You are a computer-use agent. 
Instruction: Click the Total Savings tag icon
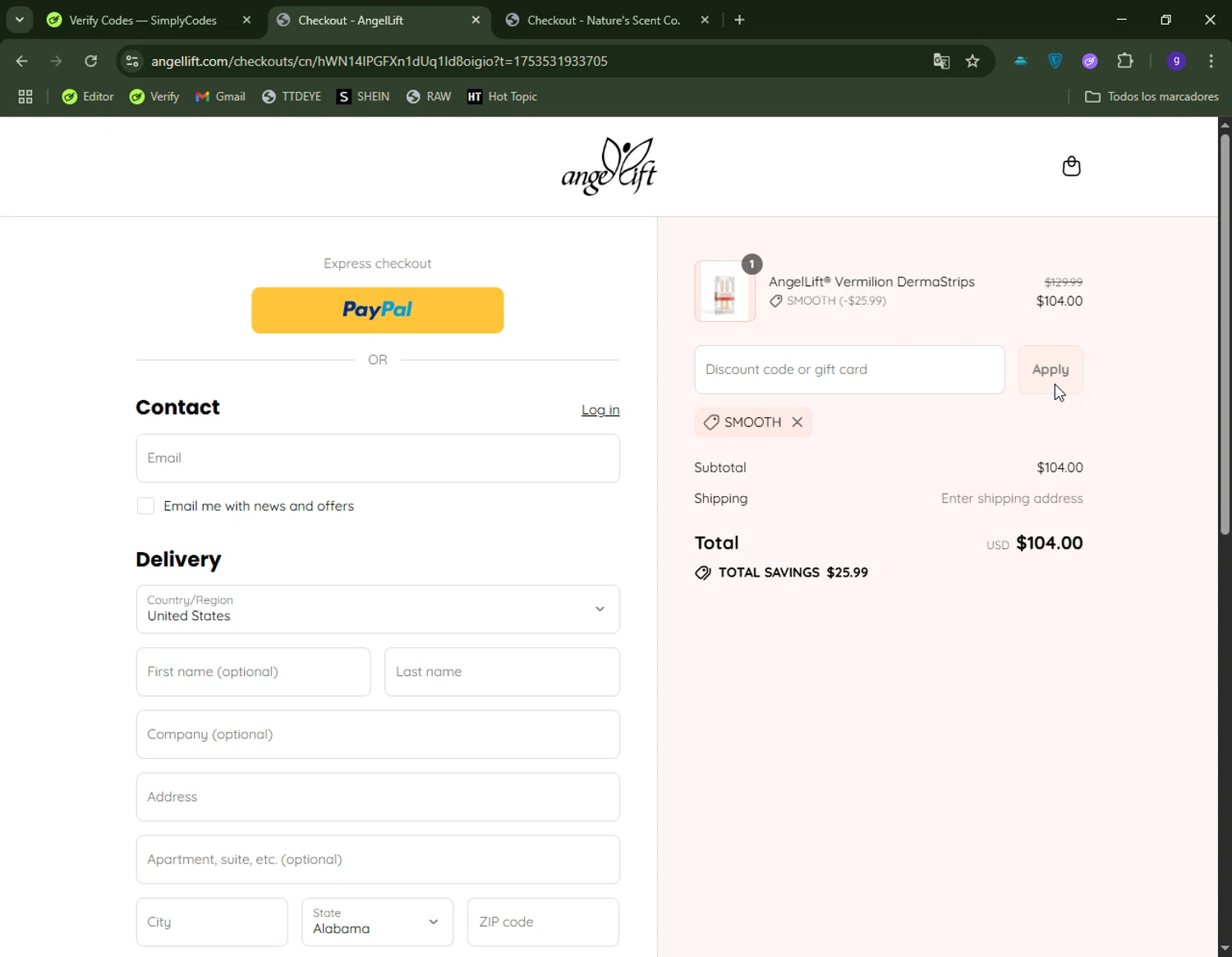[703, 573]
